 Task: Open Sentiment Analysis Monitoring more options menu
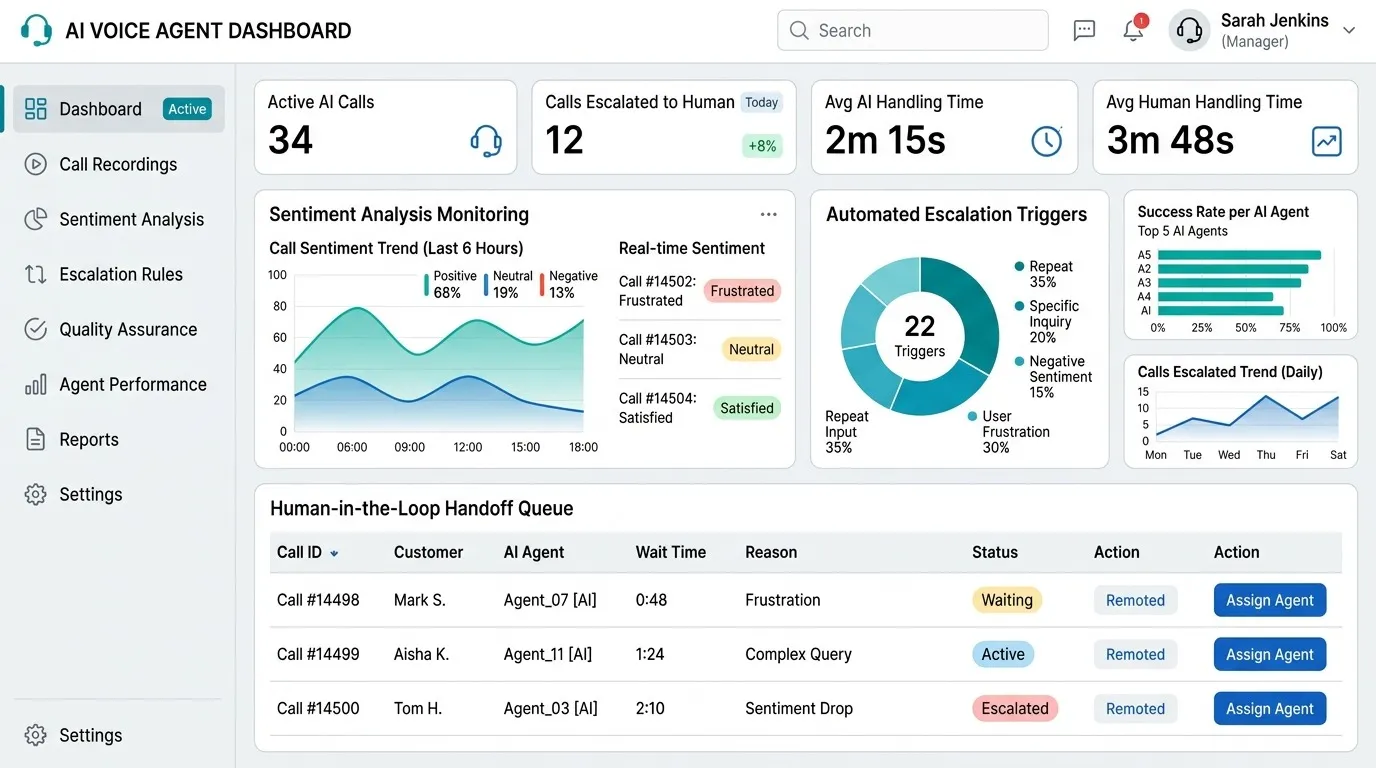click(x=768, y=214)
